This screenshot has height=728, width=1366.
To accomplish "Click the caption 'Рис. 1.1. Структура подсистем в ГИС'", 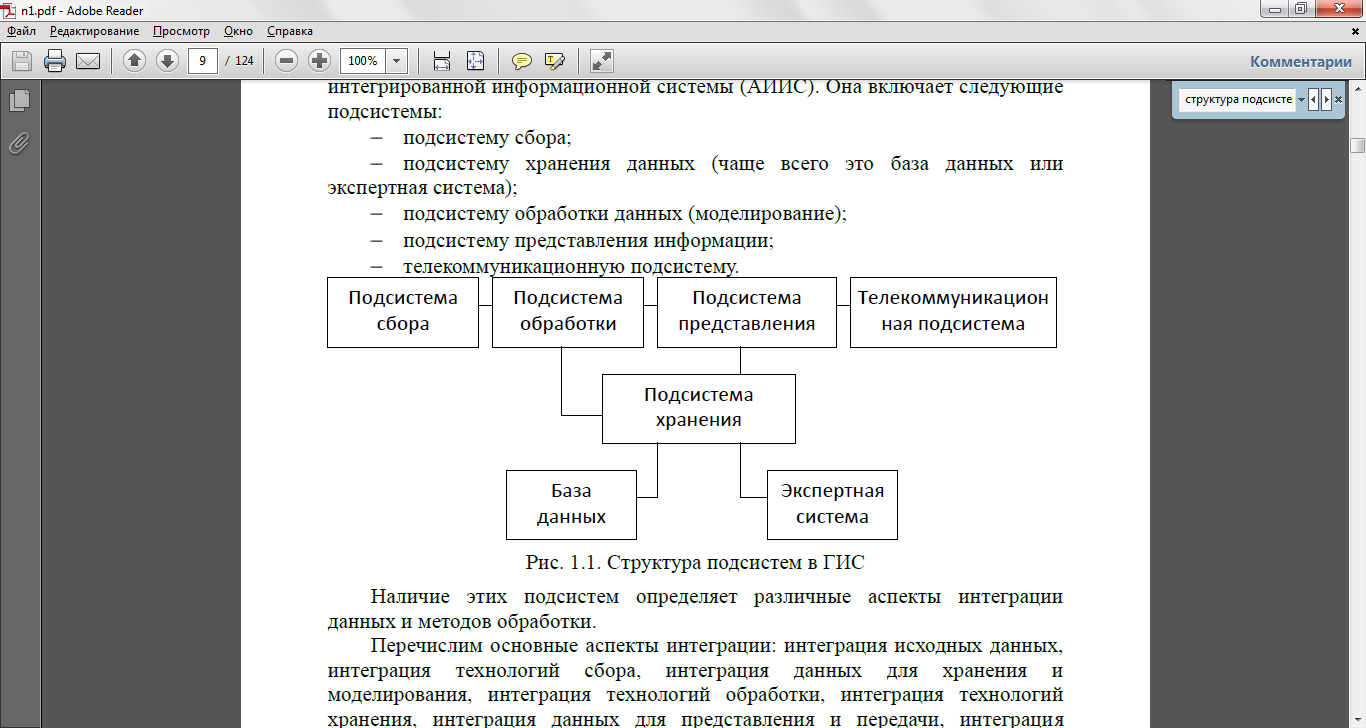I will pyautogui.click(x=695, y=562).
